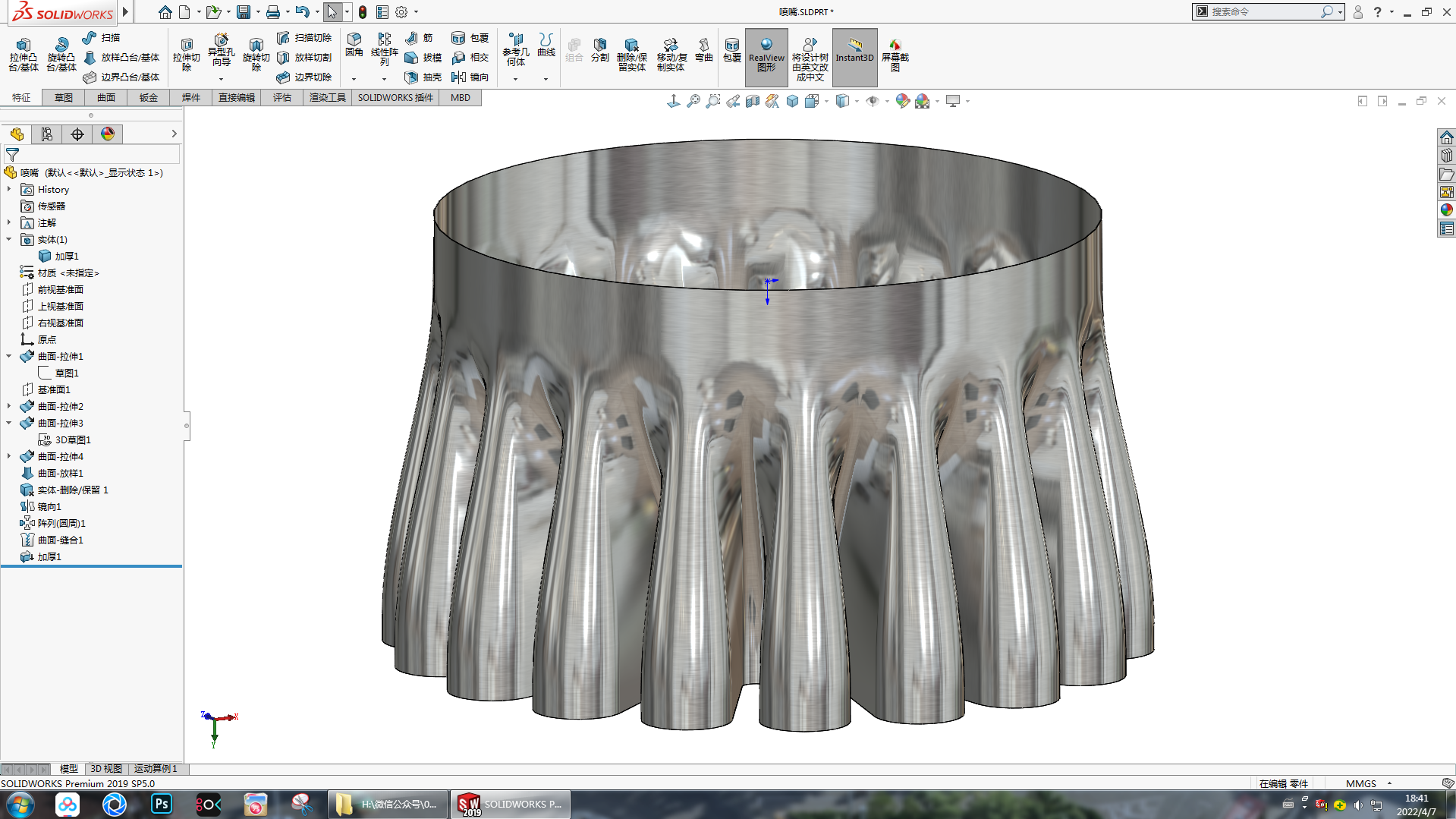
Task: Click the Previous View icon
Action: click(733, 101)
